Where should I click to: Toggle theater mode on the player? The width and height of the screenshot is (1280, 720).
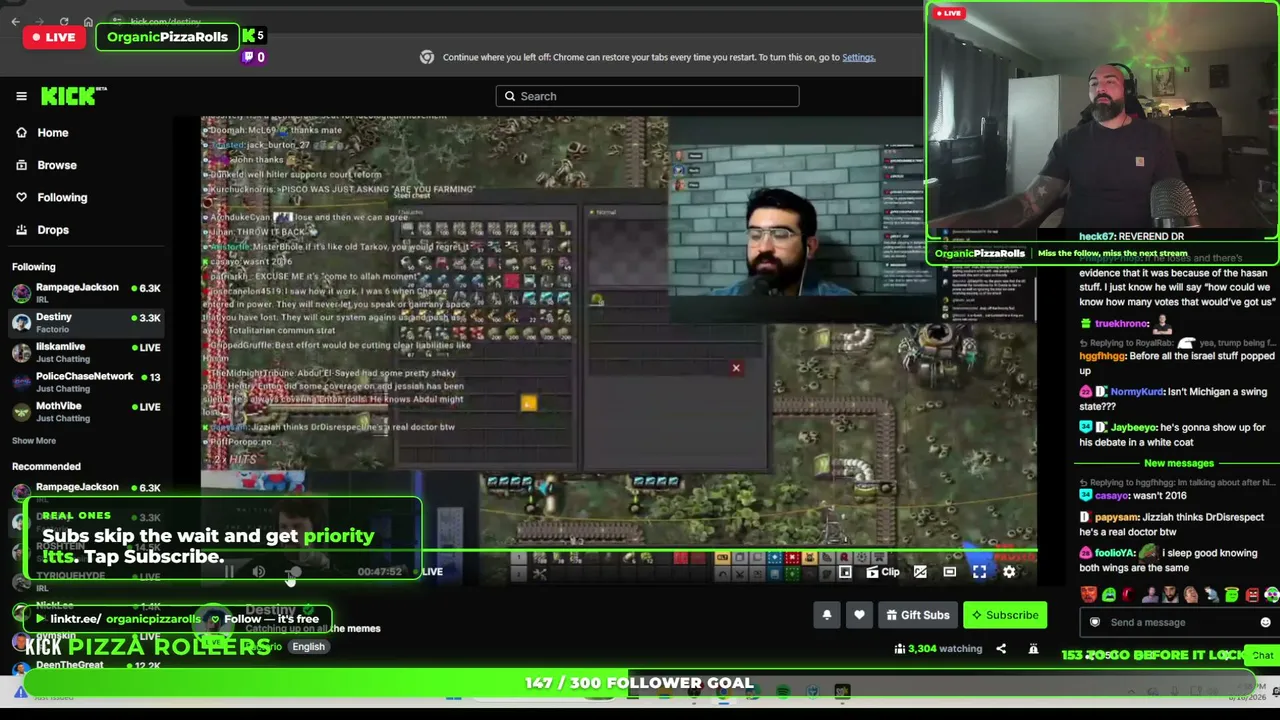(x=950, y=572)
